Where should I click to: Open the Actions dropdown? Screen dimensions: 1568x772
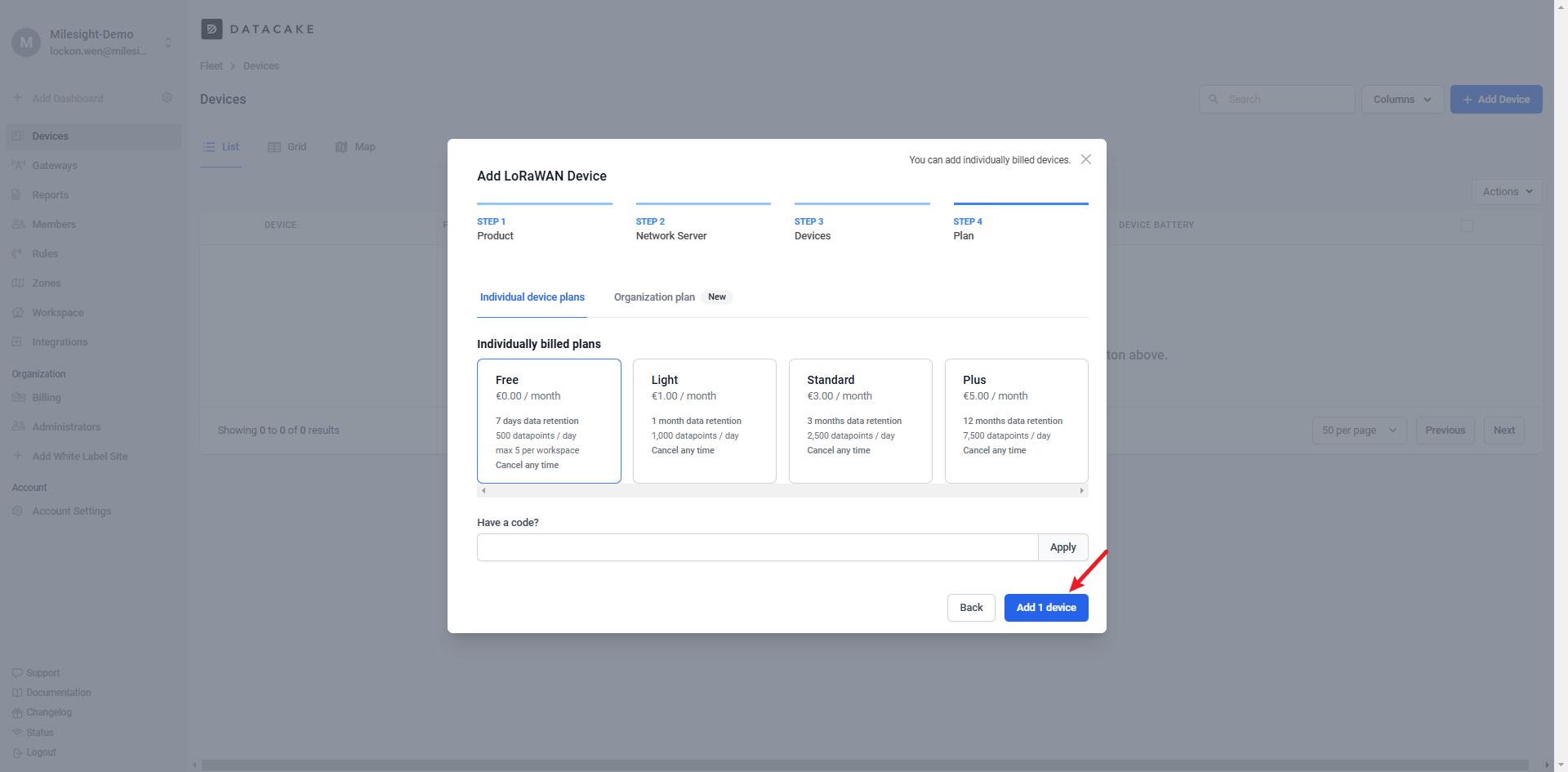[x=1507, y=192]
